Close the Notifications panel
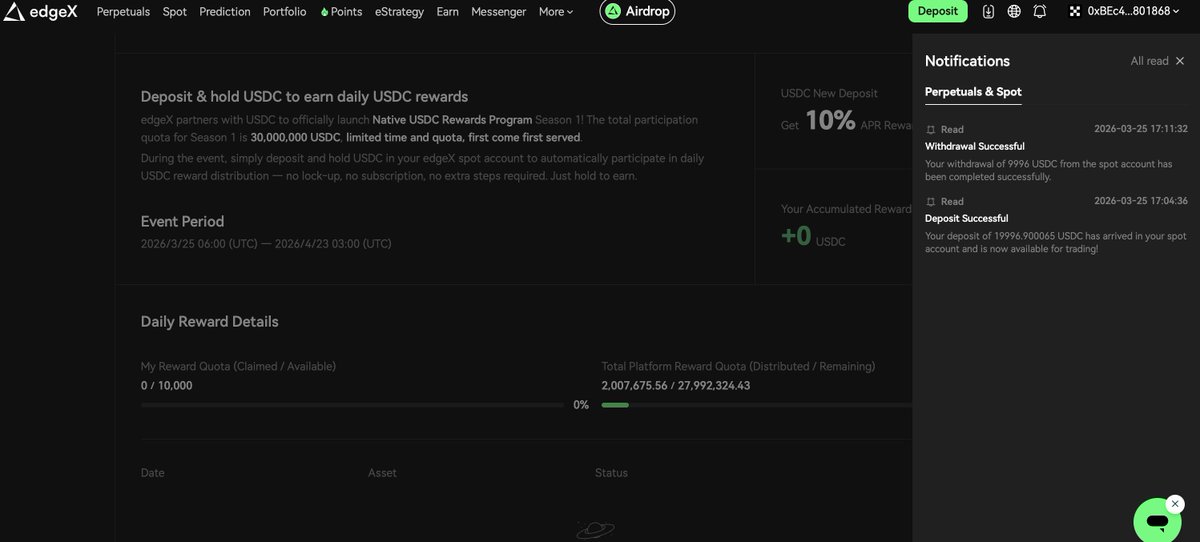 [x=1180, y=61]
